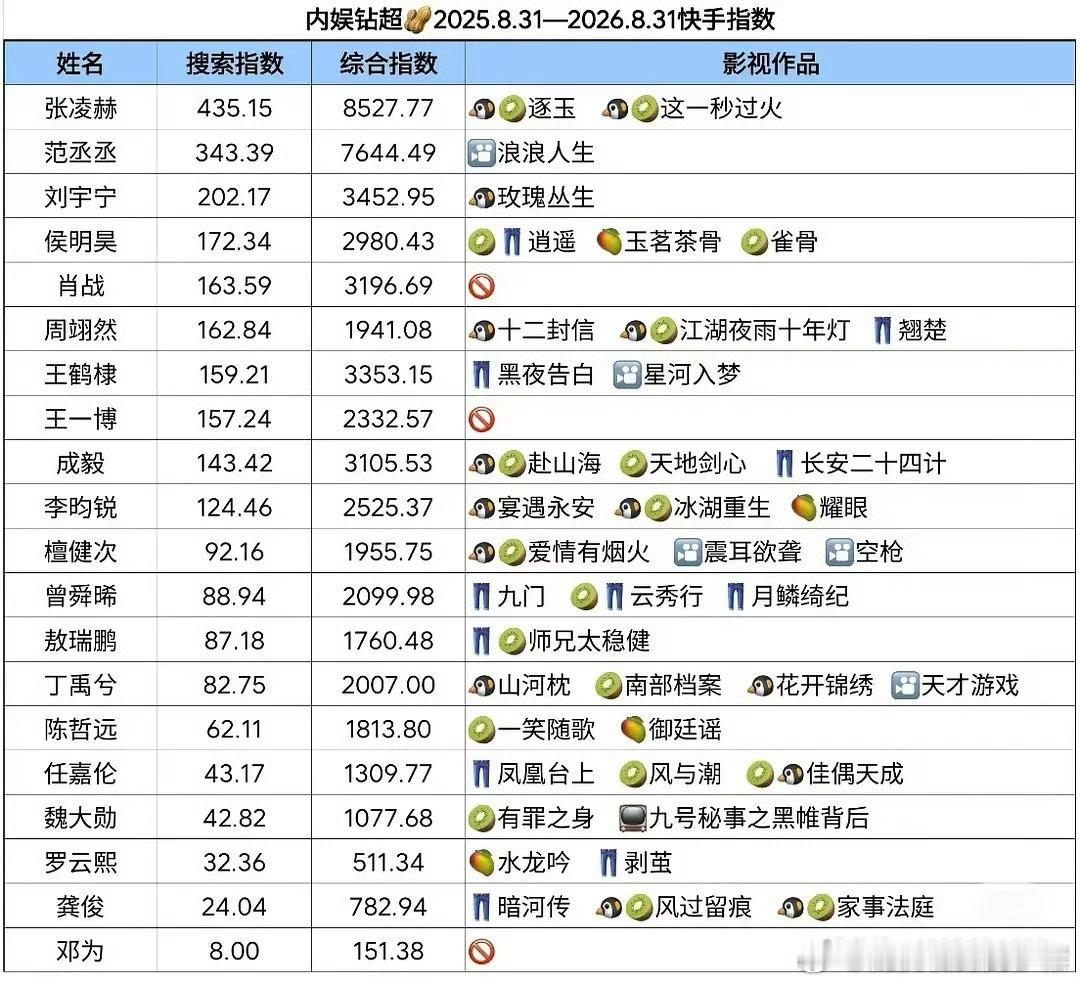Click search index value 435.15
The width and height of the screenshot is (1080, 984).
(234, 108)
